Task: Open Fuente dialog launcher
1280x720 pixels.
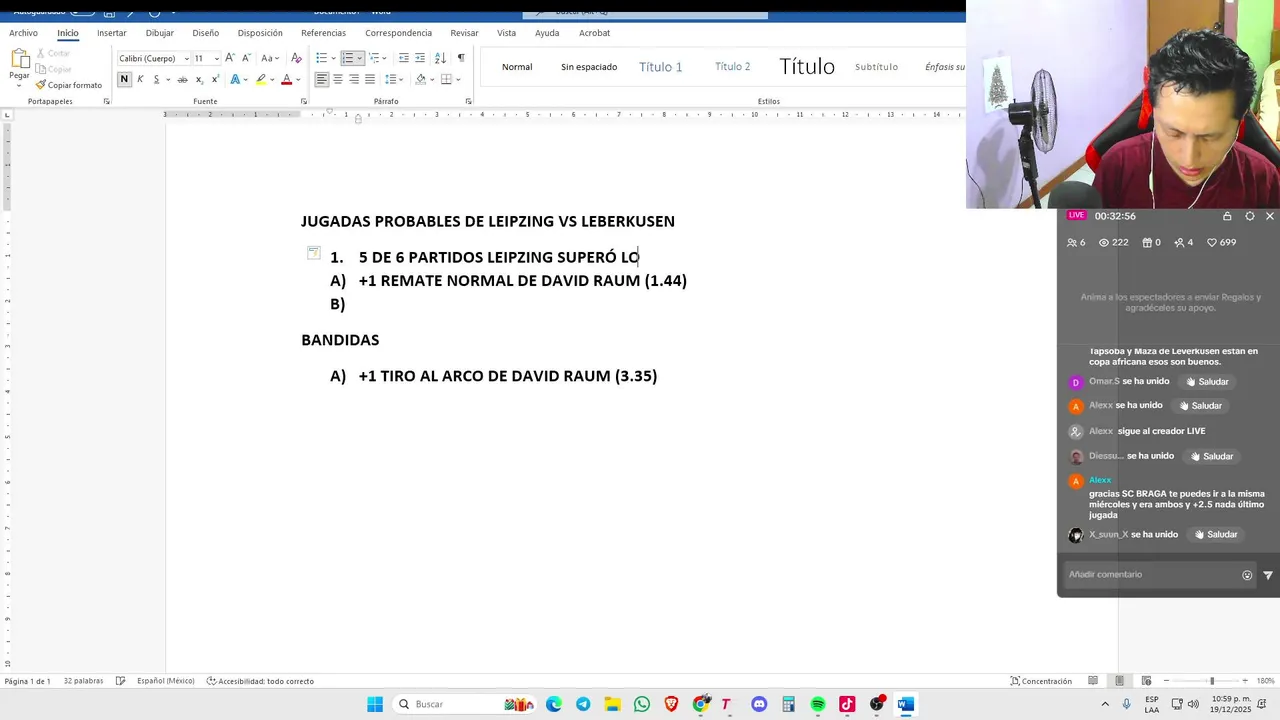Action: click(304, 101)
